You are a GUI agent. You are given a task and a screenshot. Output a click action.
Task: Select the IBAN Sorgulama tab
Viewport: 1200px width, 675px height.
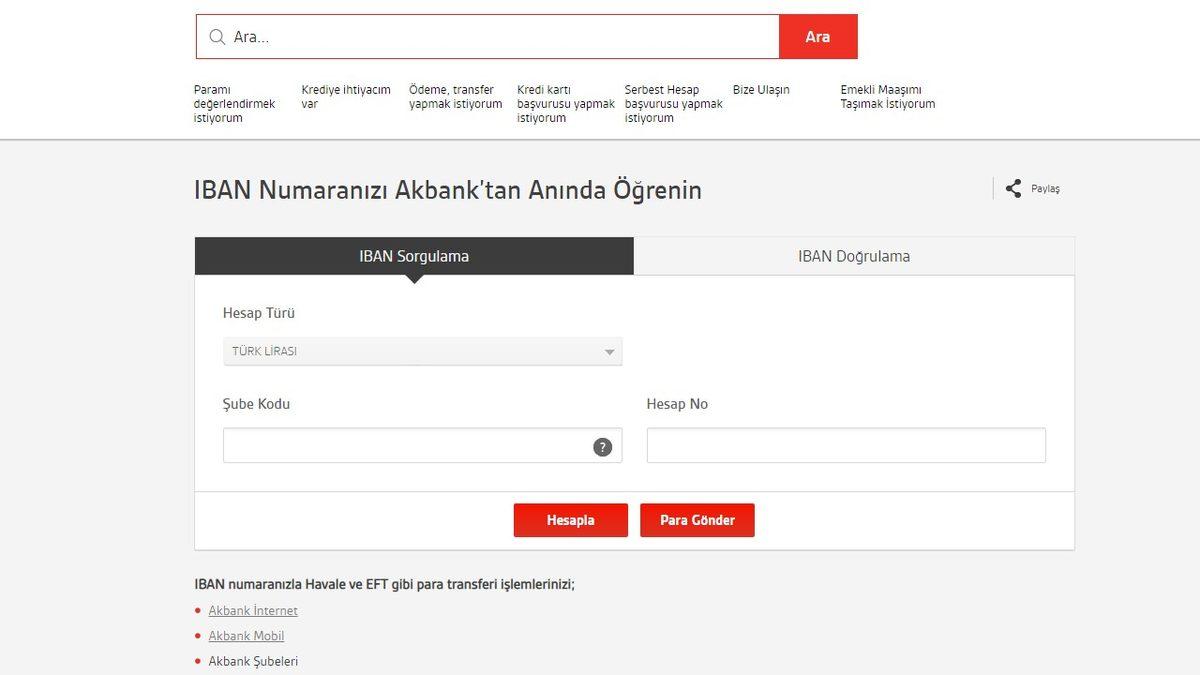413,256
